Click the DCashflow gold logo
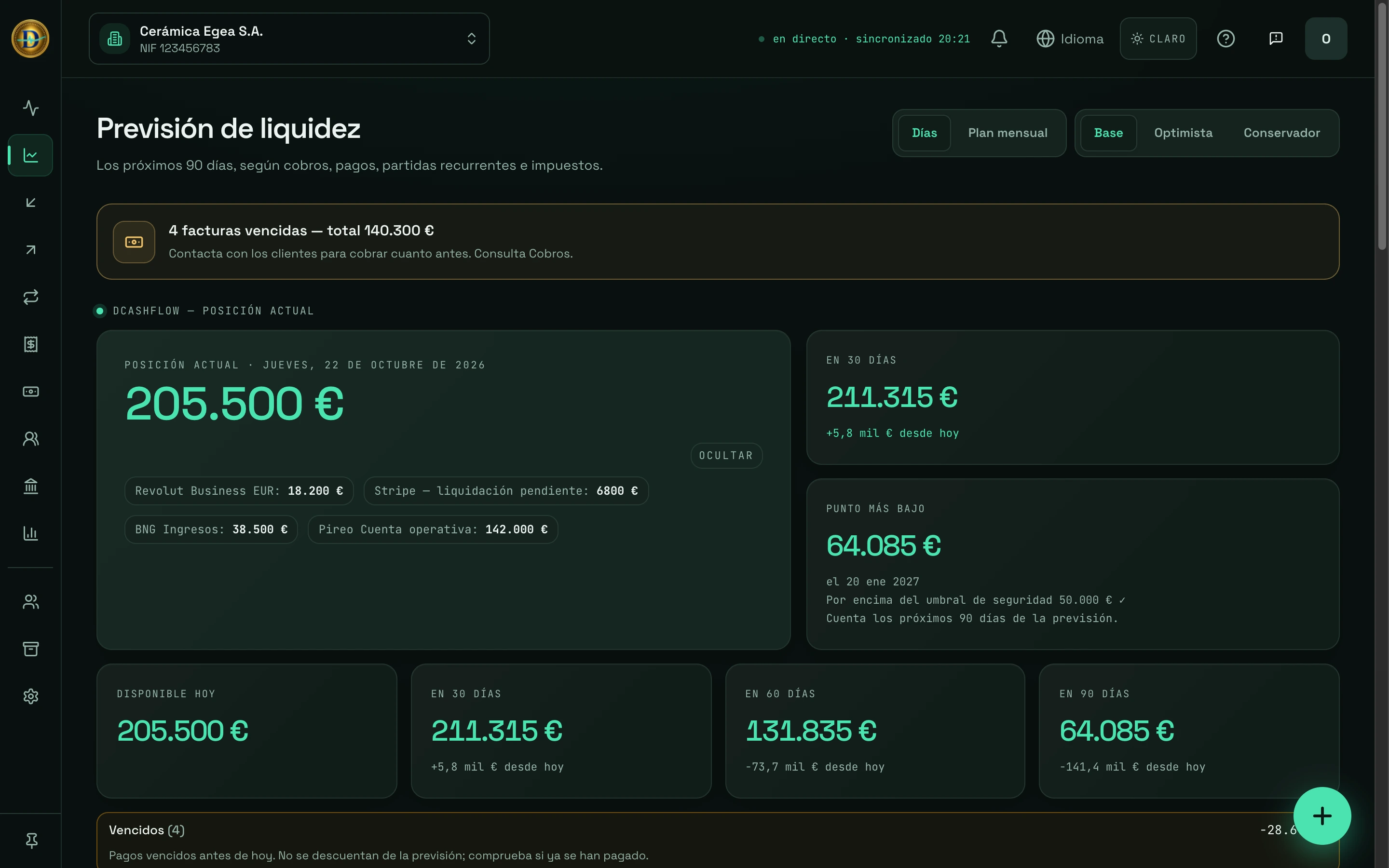The width and height of the screenshot is (1389, 868). 30,39
